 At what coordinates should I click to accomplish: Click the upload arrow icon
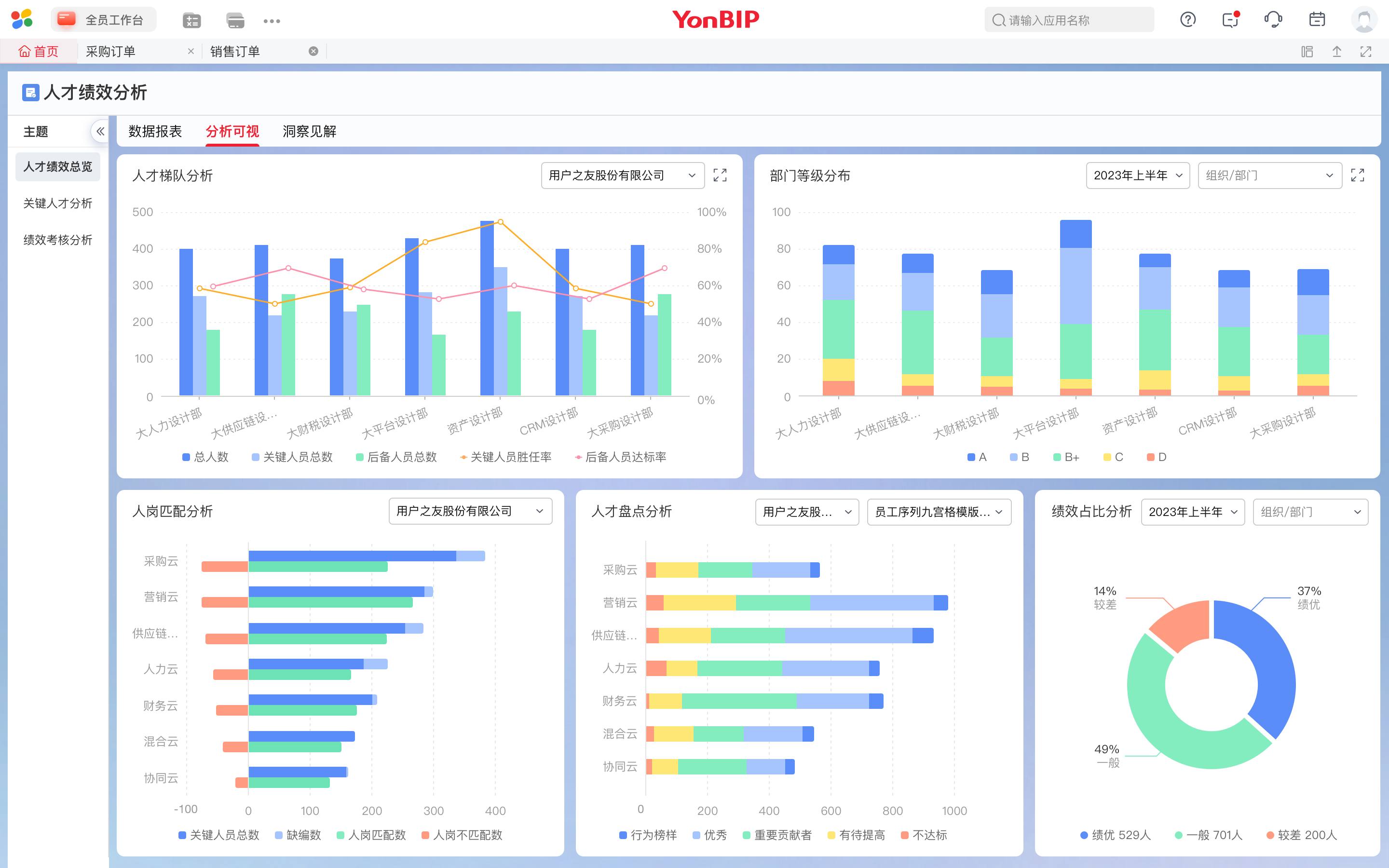click(x=1337, y=52)
